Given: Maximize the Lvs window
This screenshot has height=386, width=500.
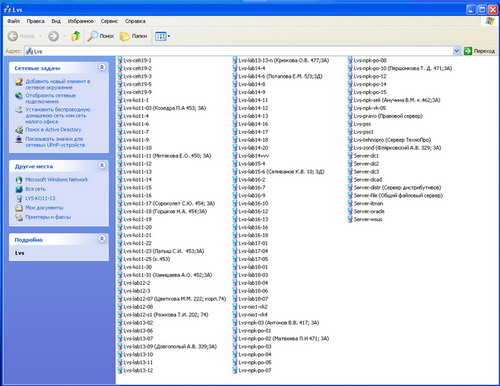Looking at the screenshot, I should click(x=482, y=10).
